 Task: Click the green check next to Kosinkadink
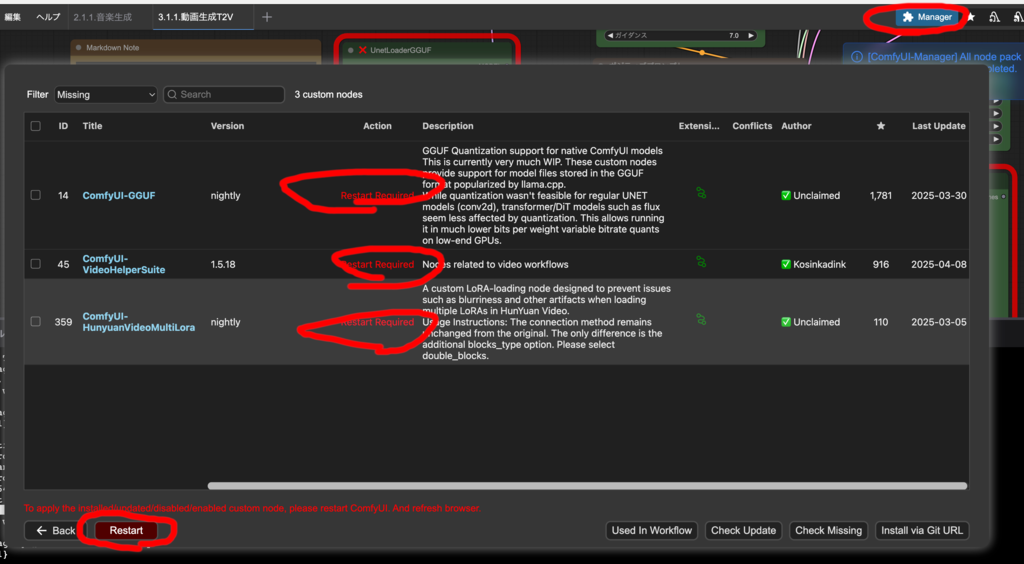[786, 264]
